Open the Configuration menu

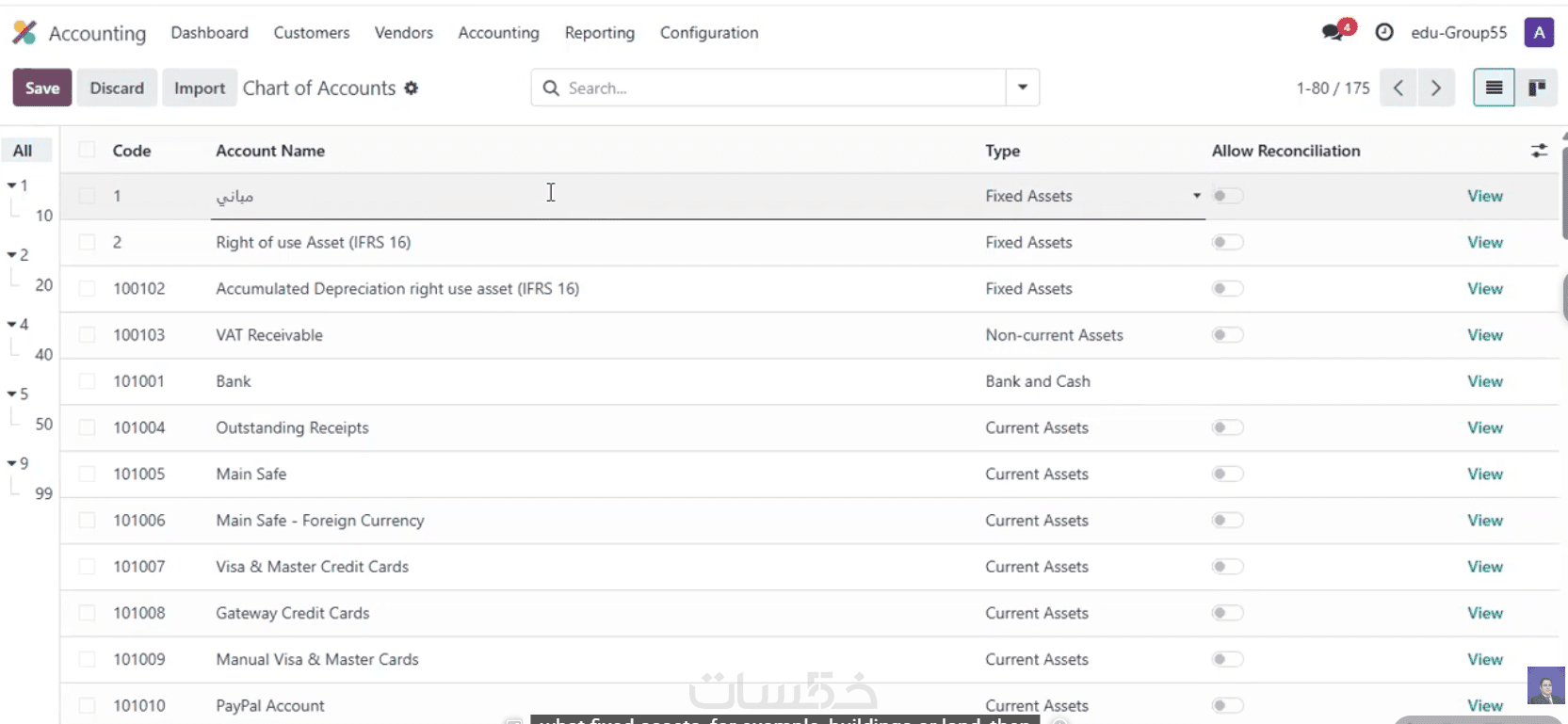click(709, 33)
